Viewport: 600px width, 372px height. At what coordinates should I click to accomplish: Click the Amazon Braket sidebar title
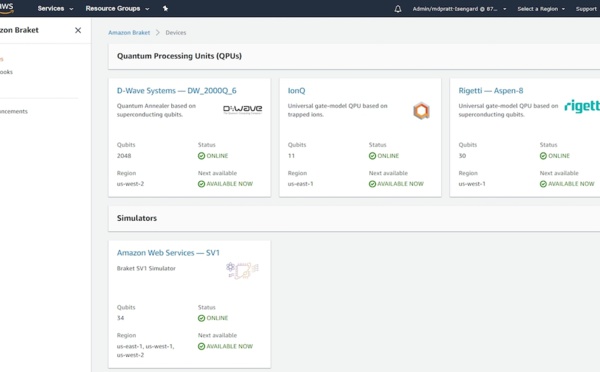click(19, 30)
